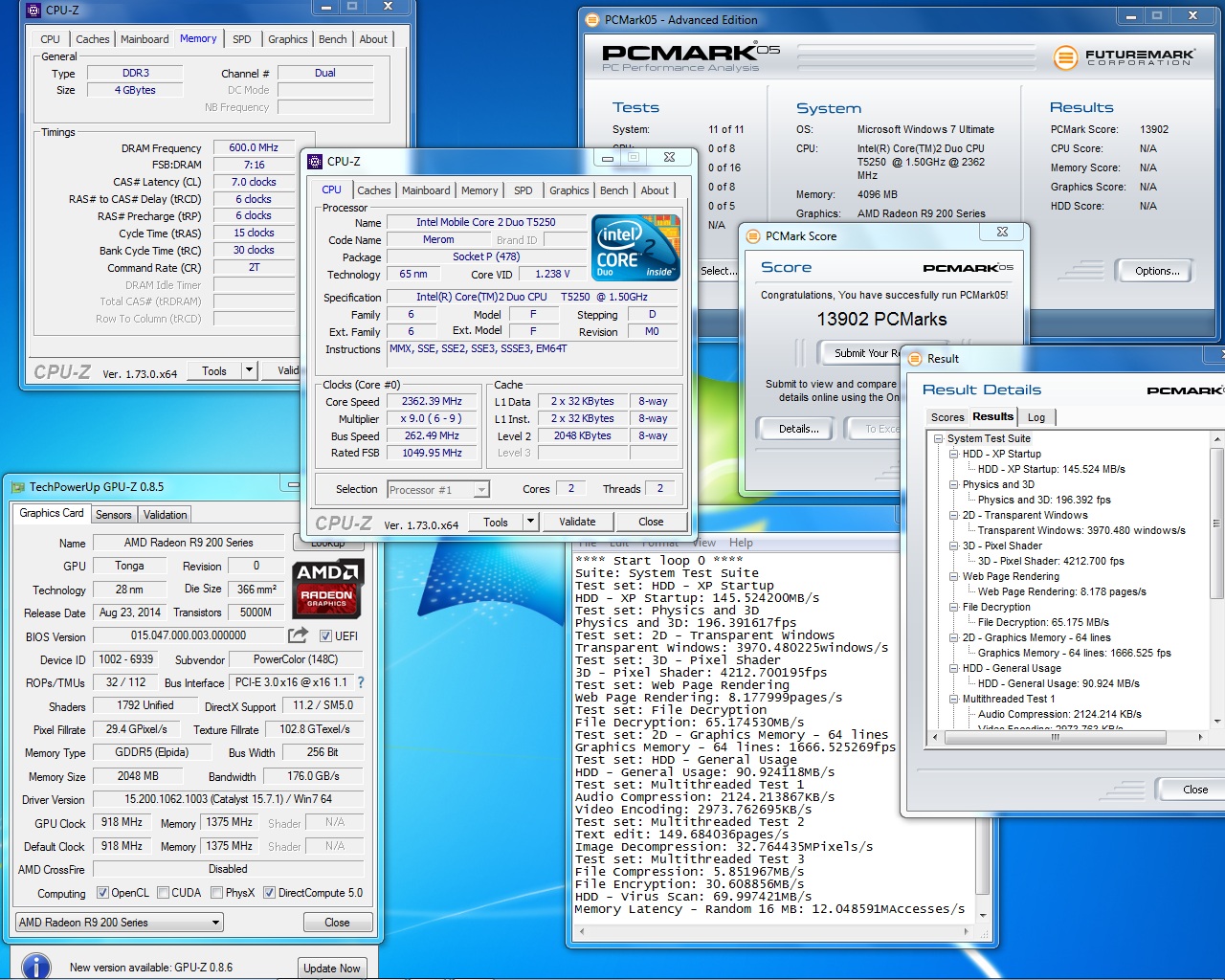Click the PCMark05 main window title icon
The image size is (1225, 980).
pos(592,19)
